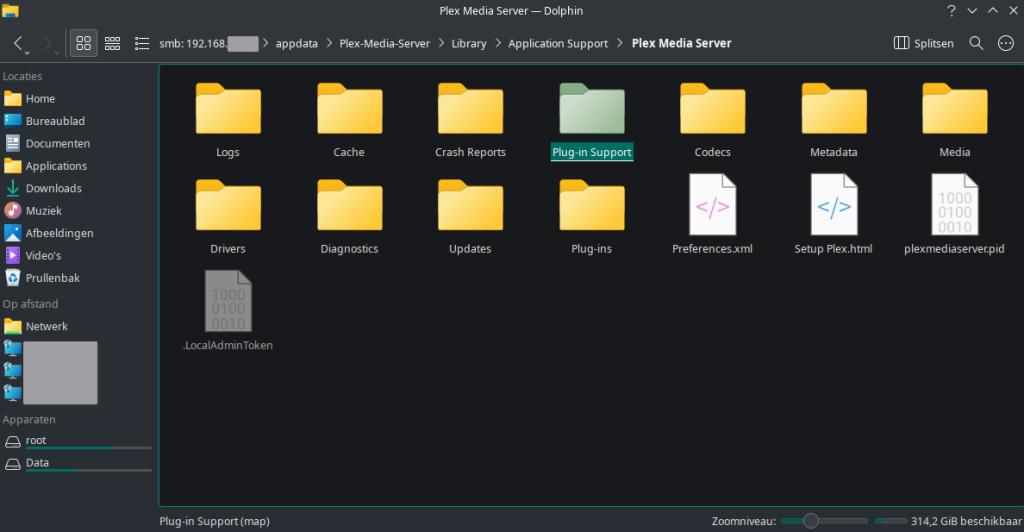Open the back history dropdown arrow

(x=29, y=52)
